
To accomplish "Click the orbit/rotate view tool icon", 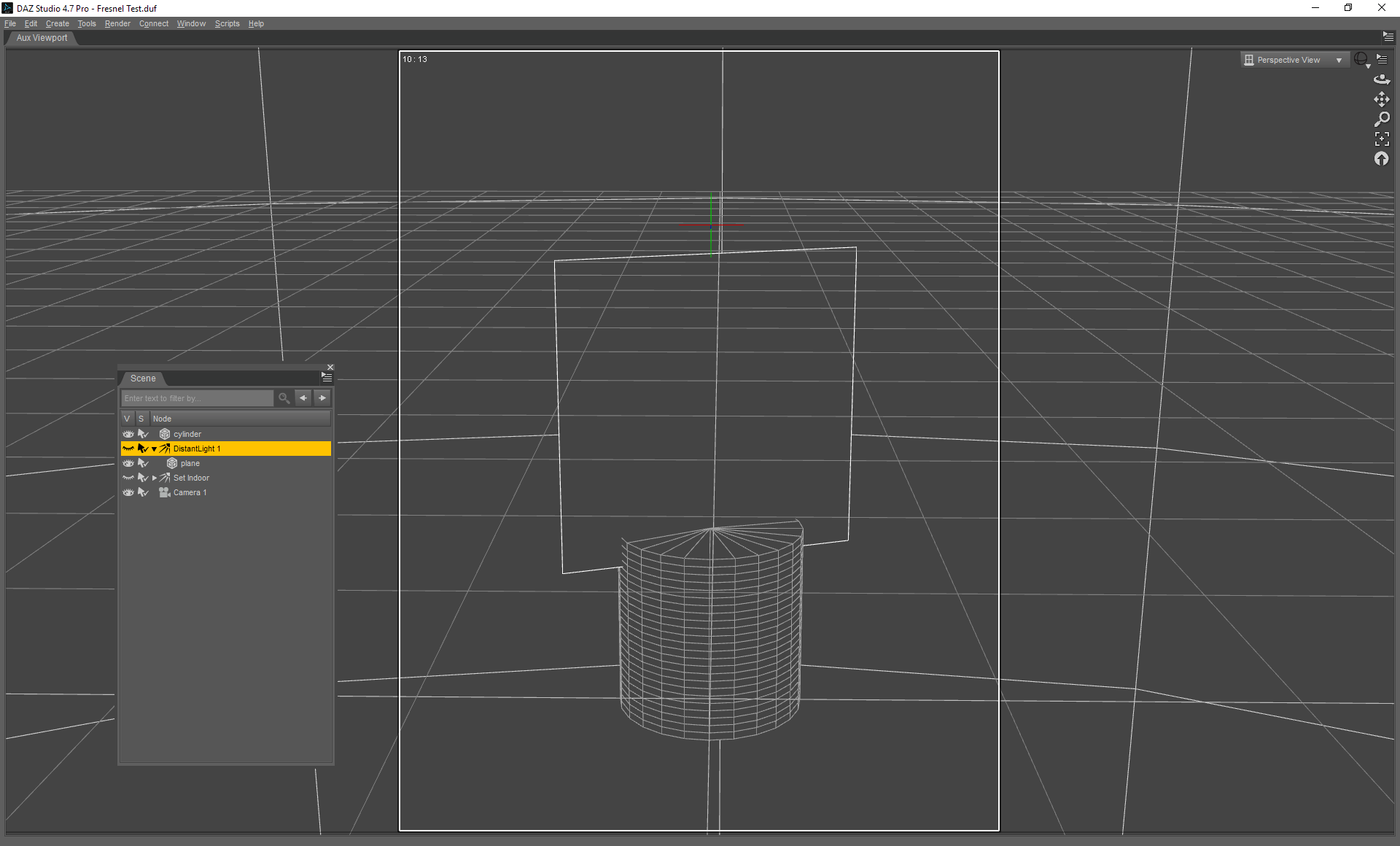I will pyautogui.click(x=1381, y=79).
